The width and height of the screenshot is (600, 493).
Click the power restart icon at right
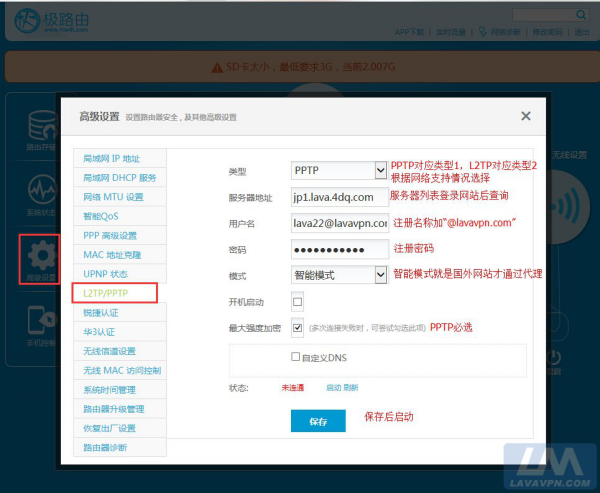[x=554, y=358]
